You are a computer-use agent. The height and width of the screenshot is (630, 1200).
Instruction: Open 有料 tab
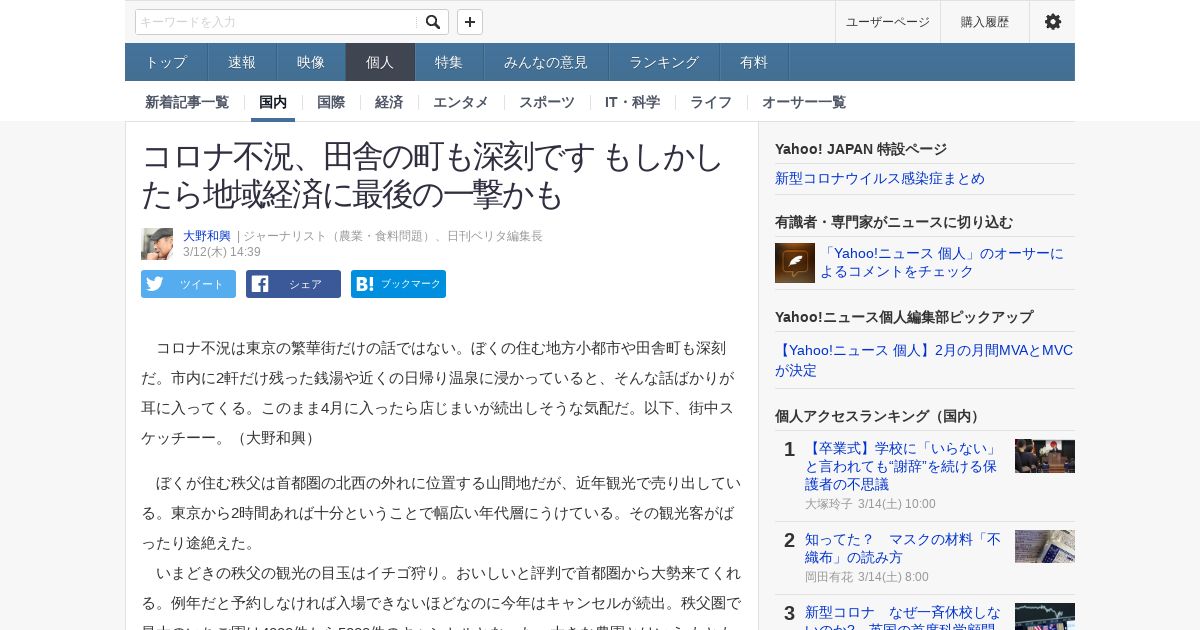coord(754,62)
